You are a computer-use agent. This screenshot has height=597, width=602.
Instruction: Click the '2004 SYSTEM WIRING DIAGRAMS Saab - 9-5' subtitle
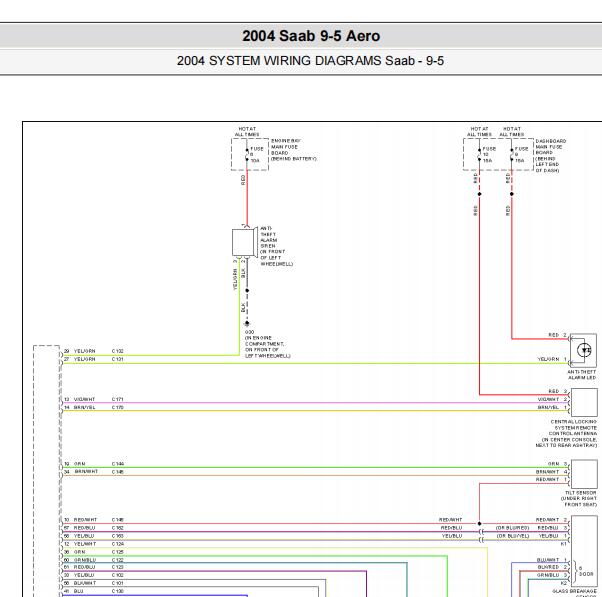pyautogui.click(x=310, y=61)
